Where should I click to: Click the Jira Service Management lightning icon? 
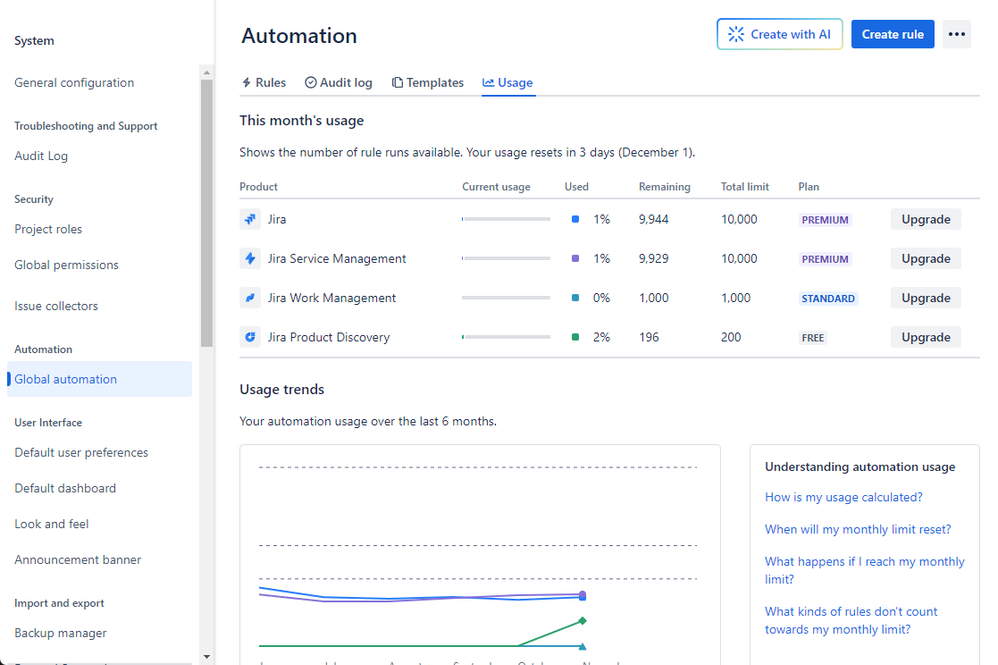(x=250, y=258)
